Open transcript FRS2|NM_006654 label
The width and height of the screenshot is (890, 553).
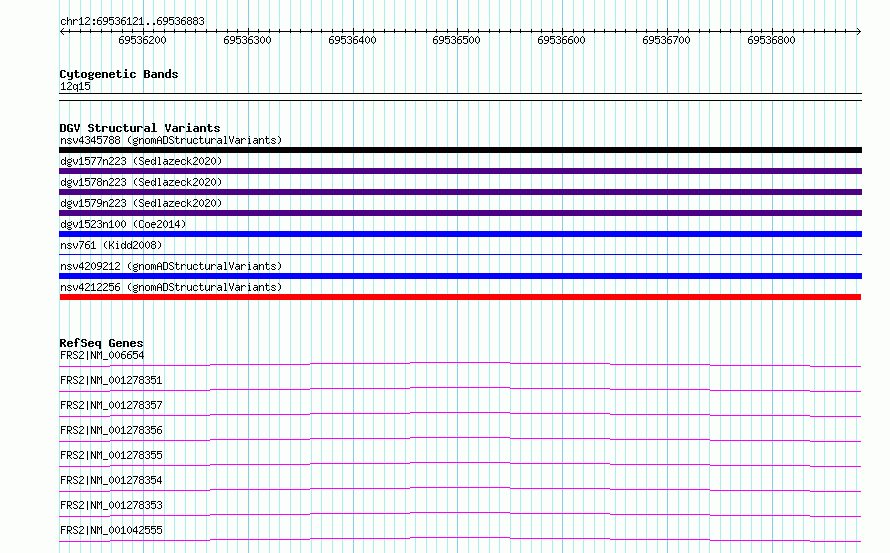pos(102,355)
